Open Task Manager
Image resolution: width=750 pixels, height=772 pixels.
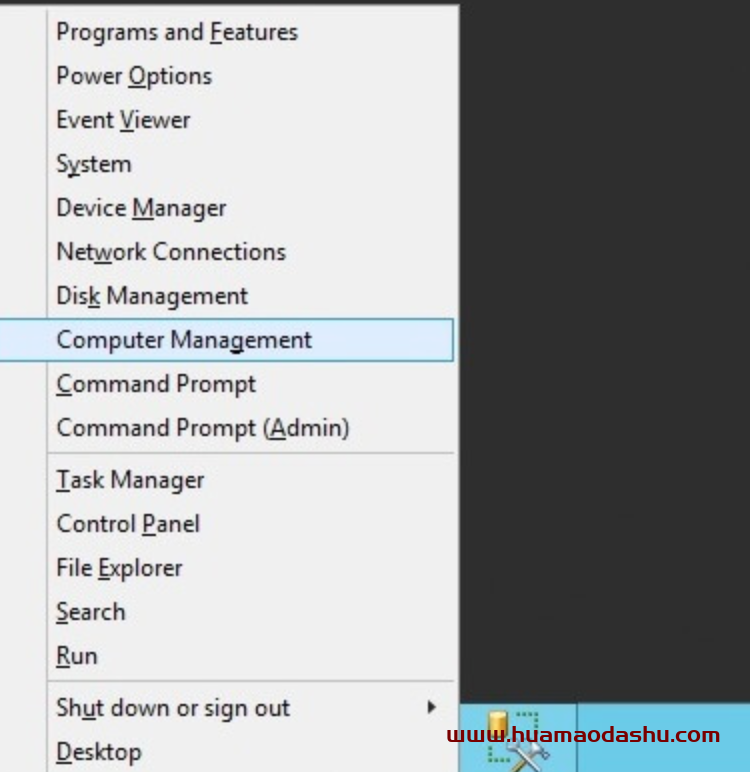(130, 480)
